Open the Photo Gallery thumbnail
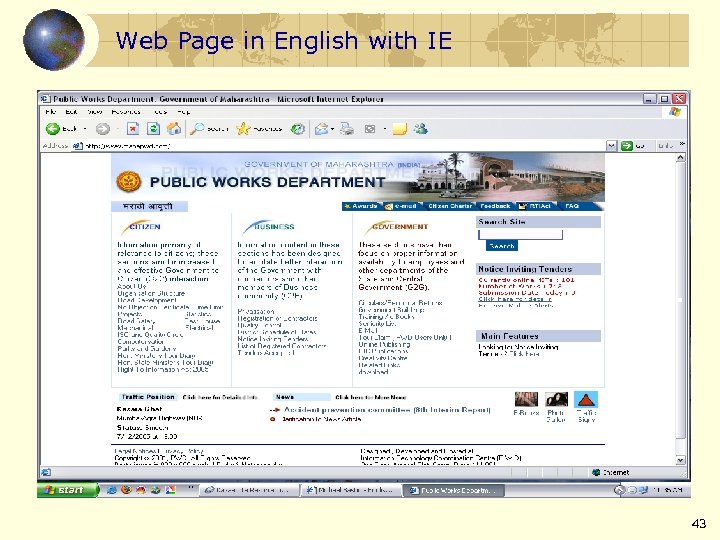 pyautogui.click(x=556, y=399)
